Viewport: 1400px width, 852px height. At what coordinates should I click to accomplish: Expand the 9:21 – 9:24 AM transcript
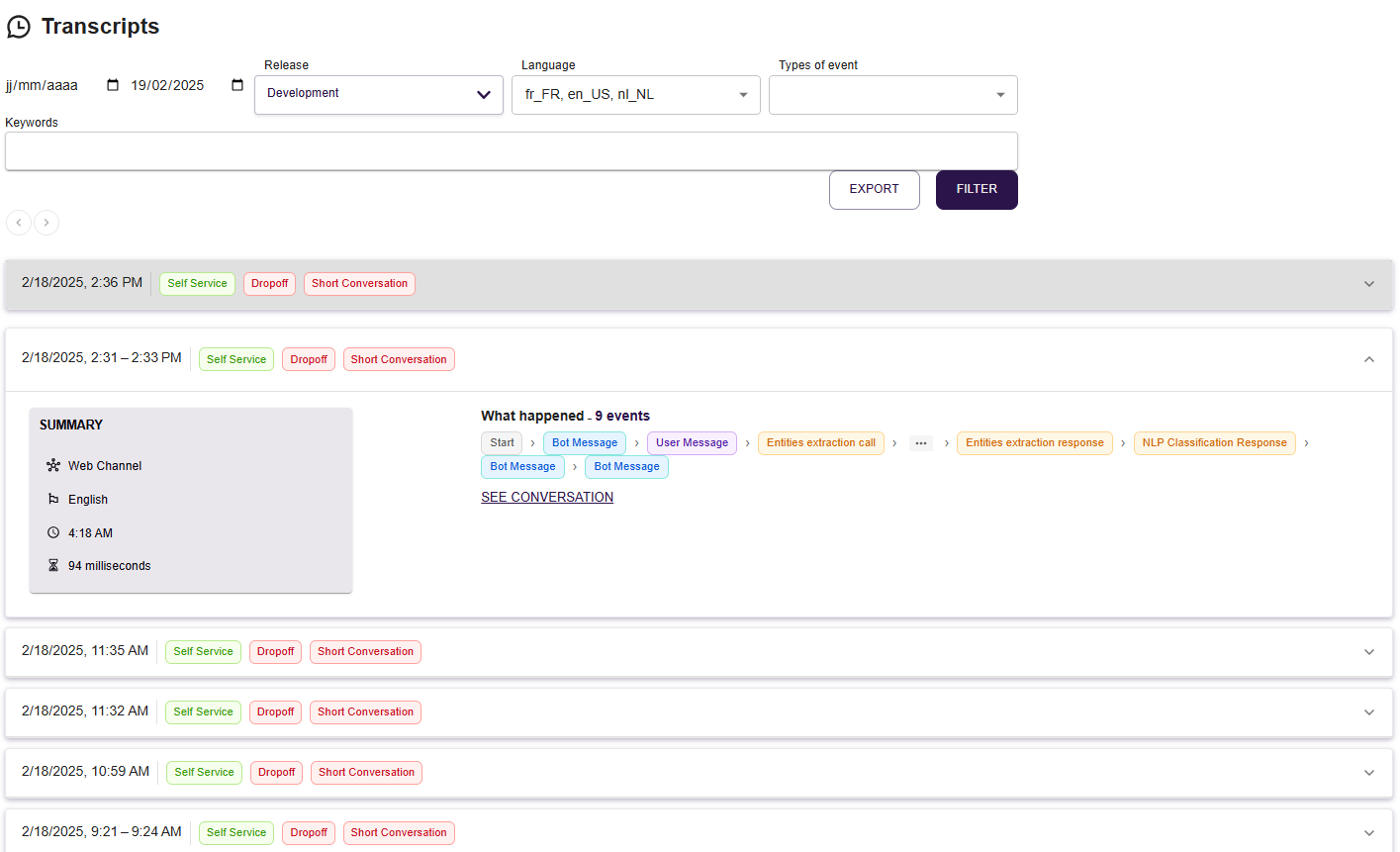(1369, 833)
